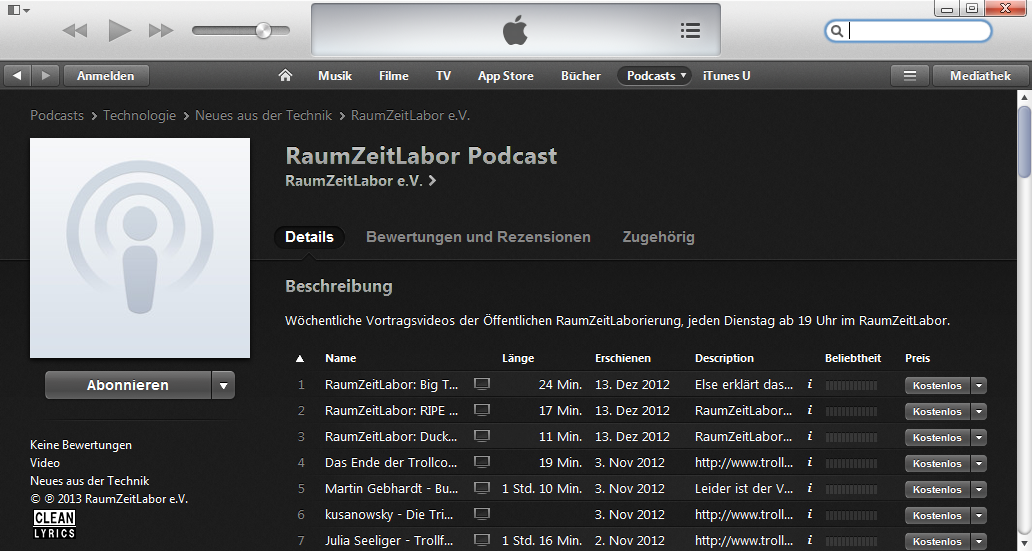Screen dimensions: 1032x551
Task: Open the store menu hamburger icon
Action: 910,76
